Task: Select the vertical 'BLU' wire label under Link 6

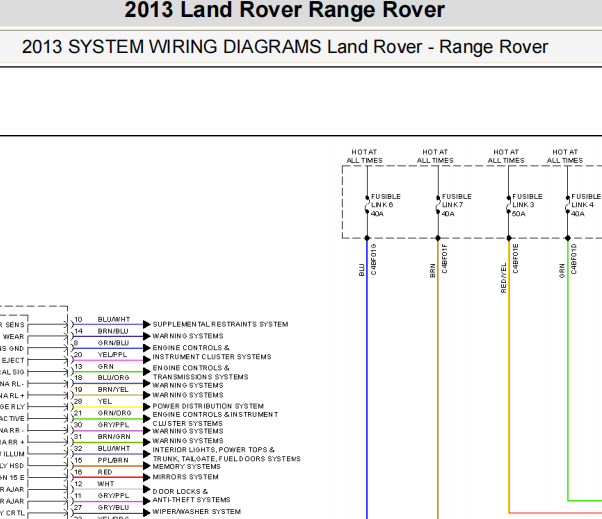Action: point(361,270)
